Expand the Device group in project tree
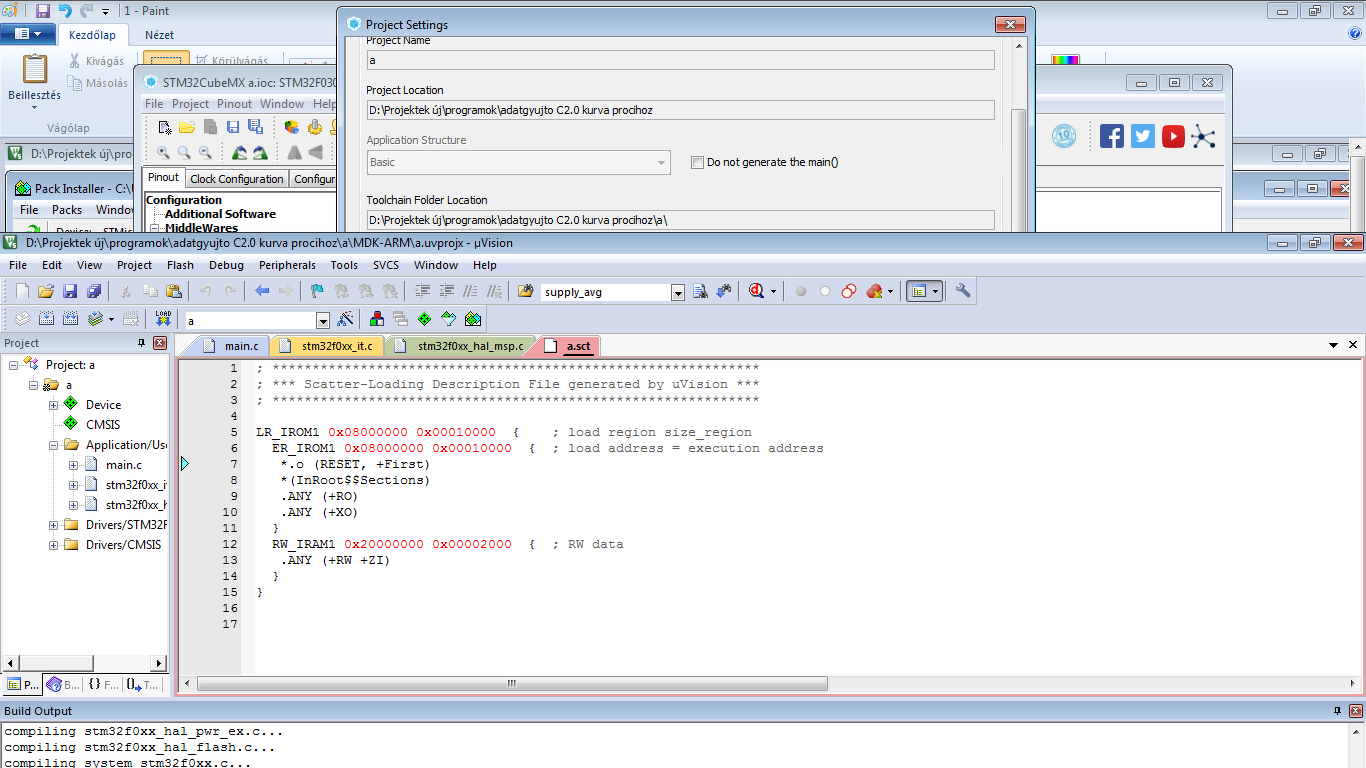Viewport: 1366px width, 768px height. [54, 405]
